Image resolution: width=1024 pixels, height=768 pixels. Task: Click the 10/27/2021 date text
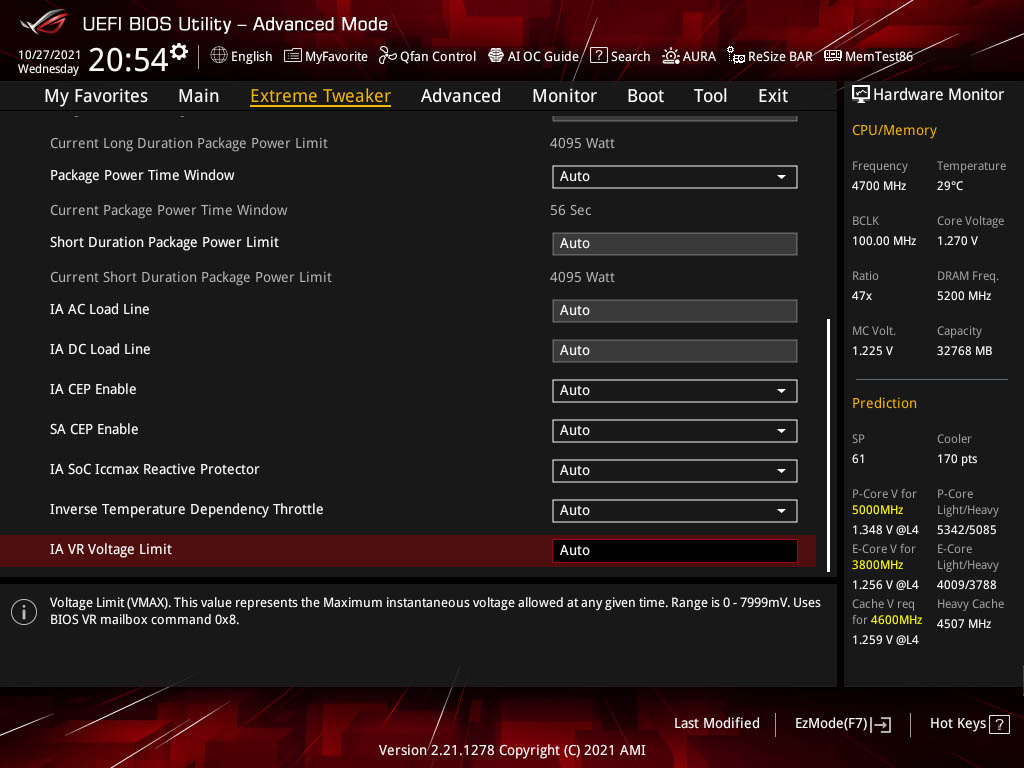pyautogui.click(x=50, y=54)
